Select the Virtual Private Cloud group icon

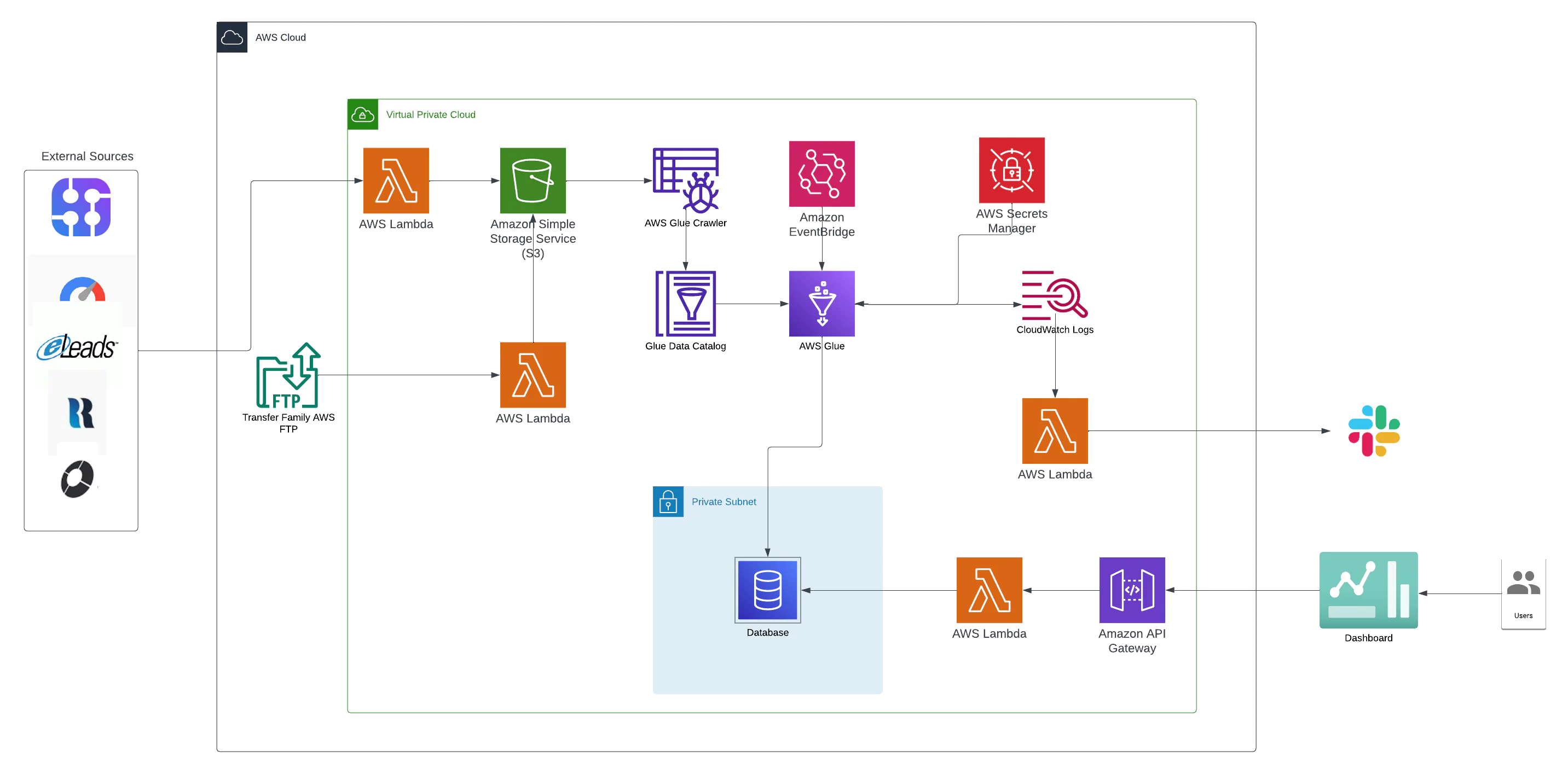click(363, 114)
